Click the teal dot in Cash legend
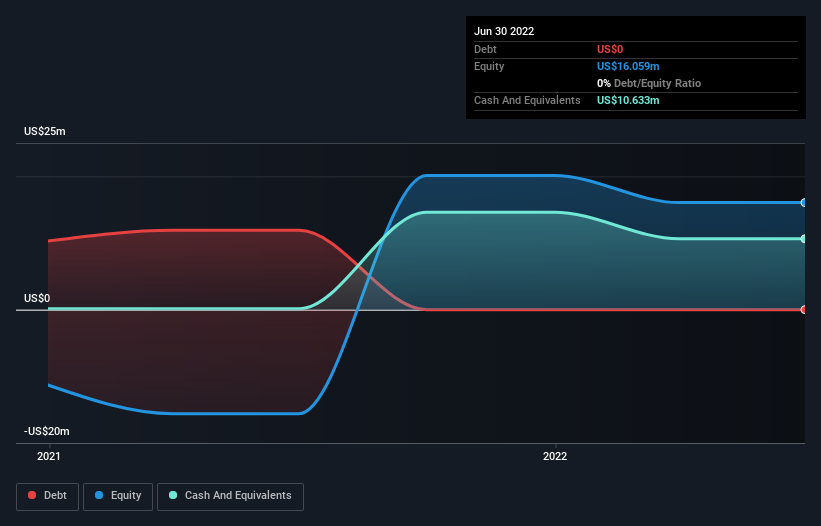The width and height of the screenshot is (821, 526). point(173,495)
